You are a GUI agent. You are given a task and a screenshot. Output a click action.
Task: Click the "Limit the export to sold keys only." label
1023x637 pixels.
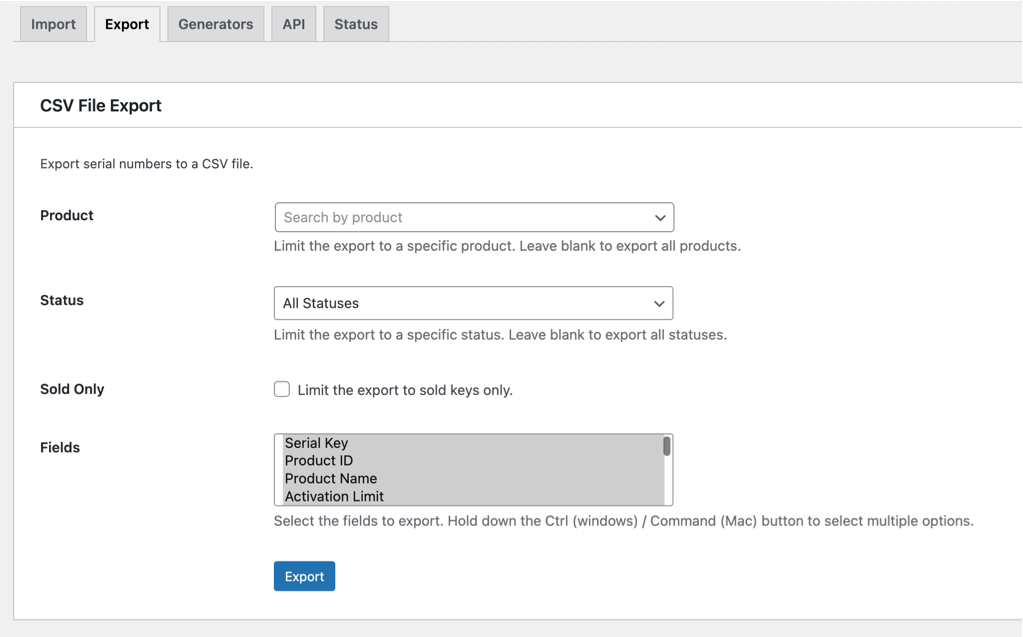tap(405, 390)
